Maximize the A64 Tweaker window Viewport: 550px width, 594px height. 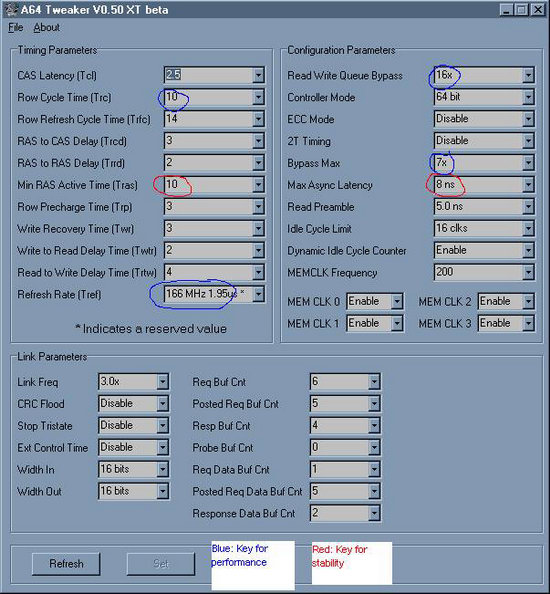522,9
